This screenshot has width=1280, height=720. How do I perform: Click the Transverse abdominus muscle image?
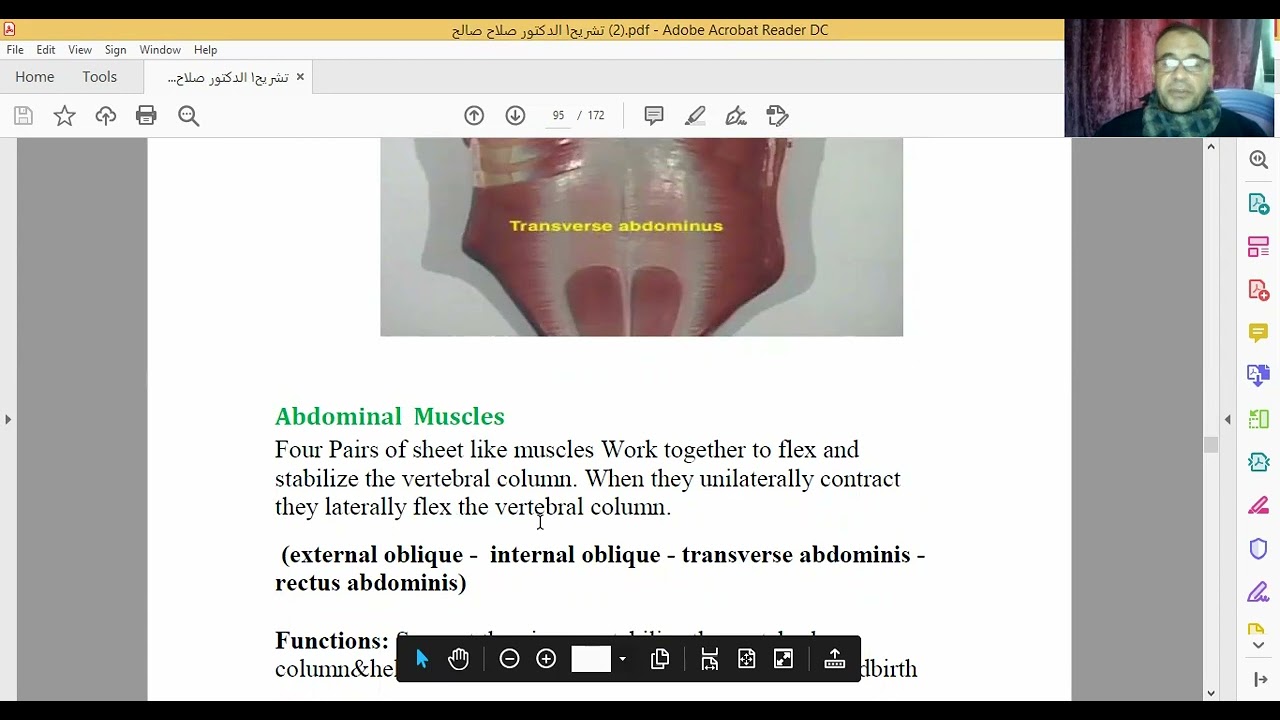point(641,238)
